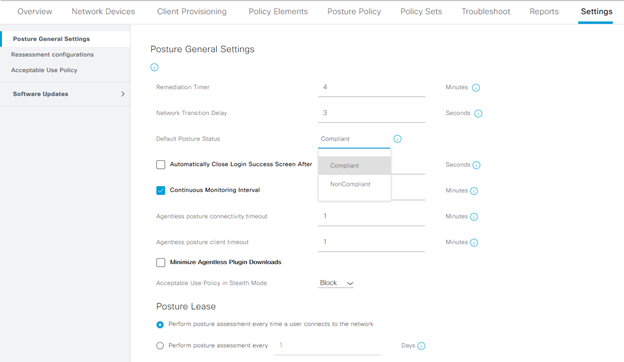Switch to Posture Policy tab
Image resolution: width=624 pixels, height=362 pixels.
pos(354,12)
